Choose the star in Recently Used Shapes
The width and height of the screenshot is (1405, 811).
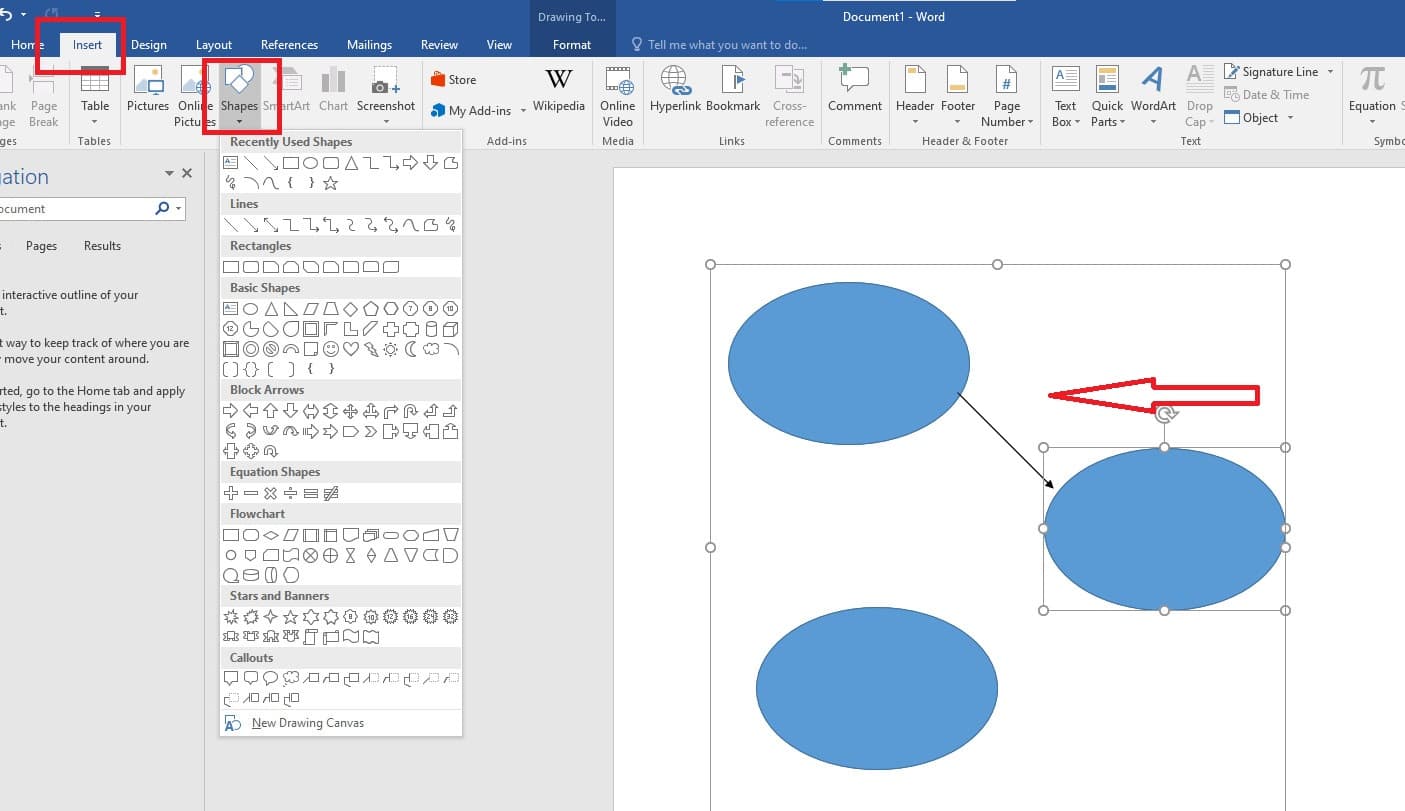330,183
